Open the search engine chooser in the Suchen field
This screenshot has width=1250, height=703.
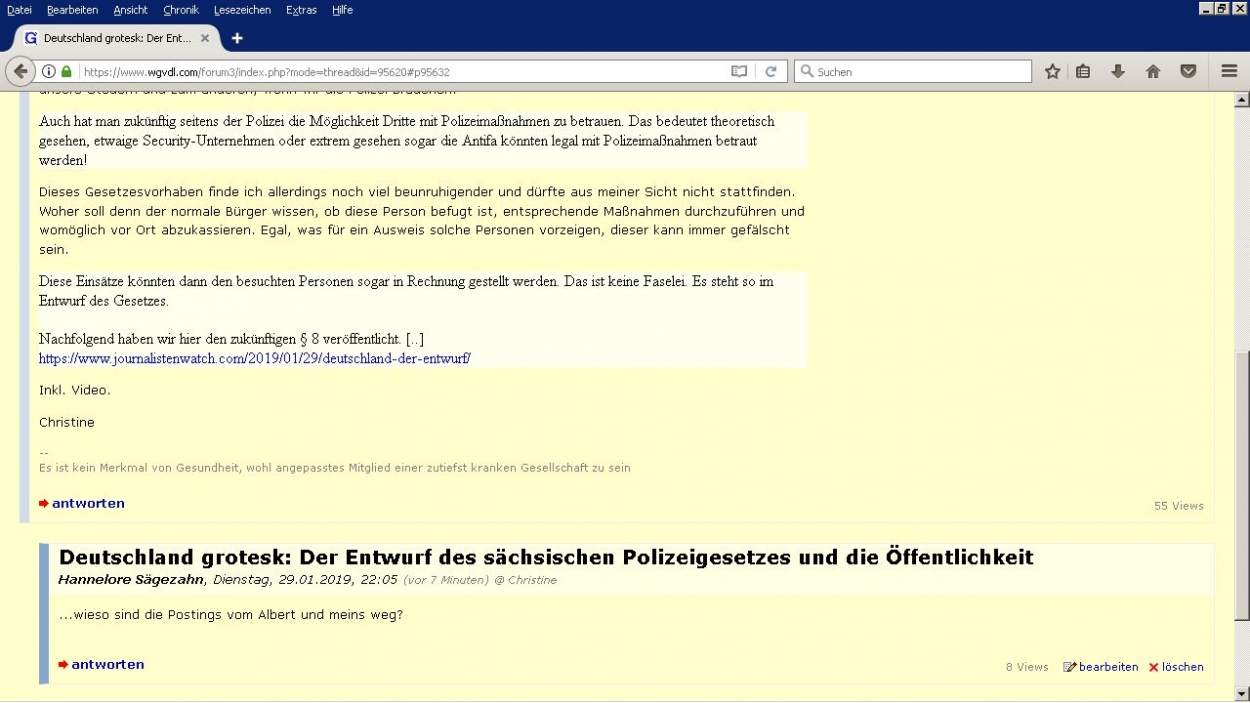point(806,71)
